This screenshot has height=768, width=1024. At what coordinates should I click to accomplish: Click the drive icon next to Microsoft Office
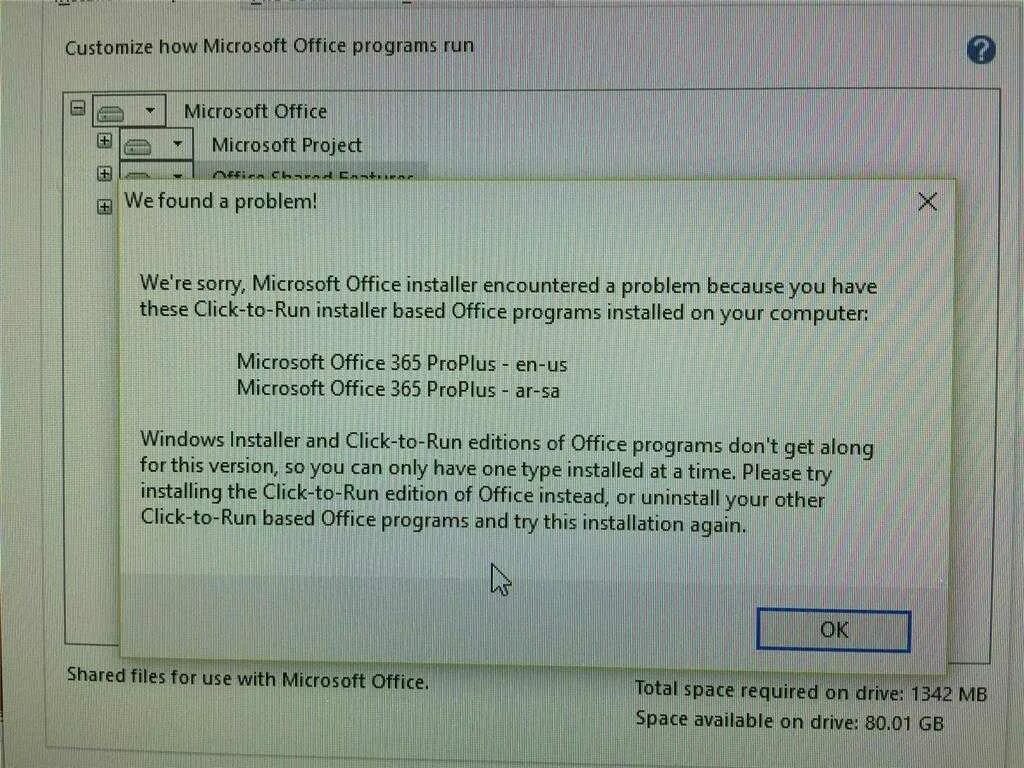[110, 114]
